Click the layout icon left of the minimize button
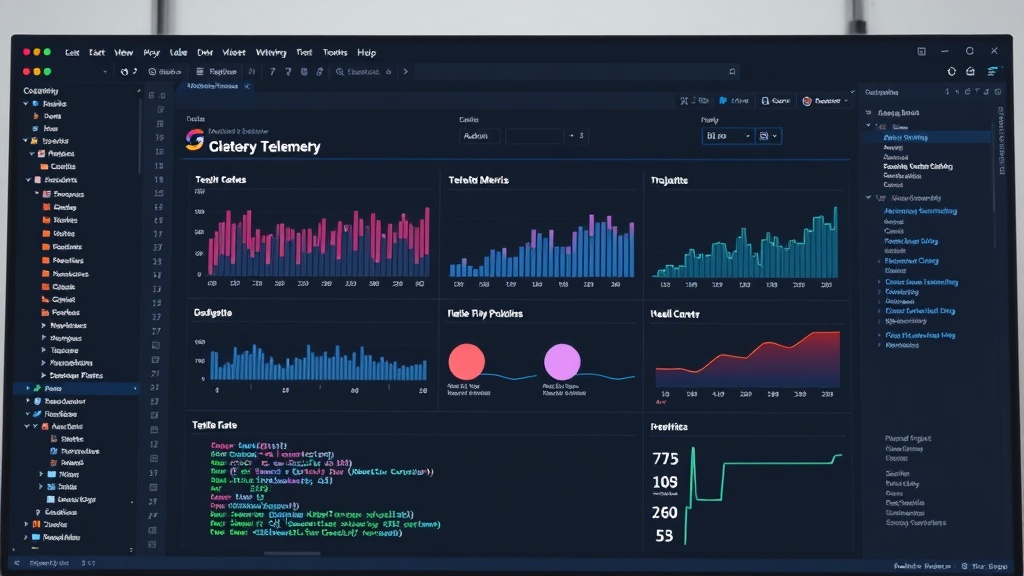Viewport: 1024px width, 576px height. click(x=921, y=51)
